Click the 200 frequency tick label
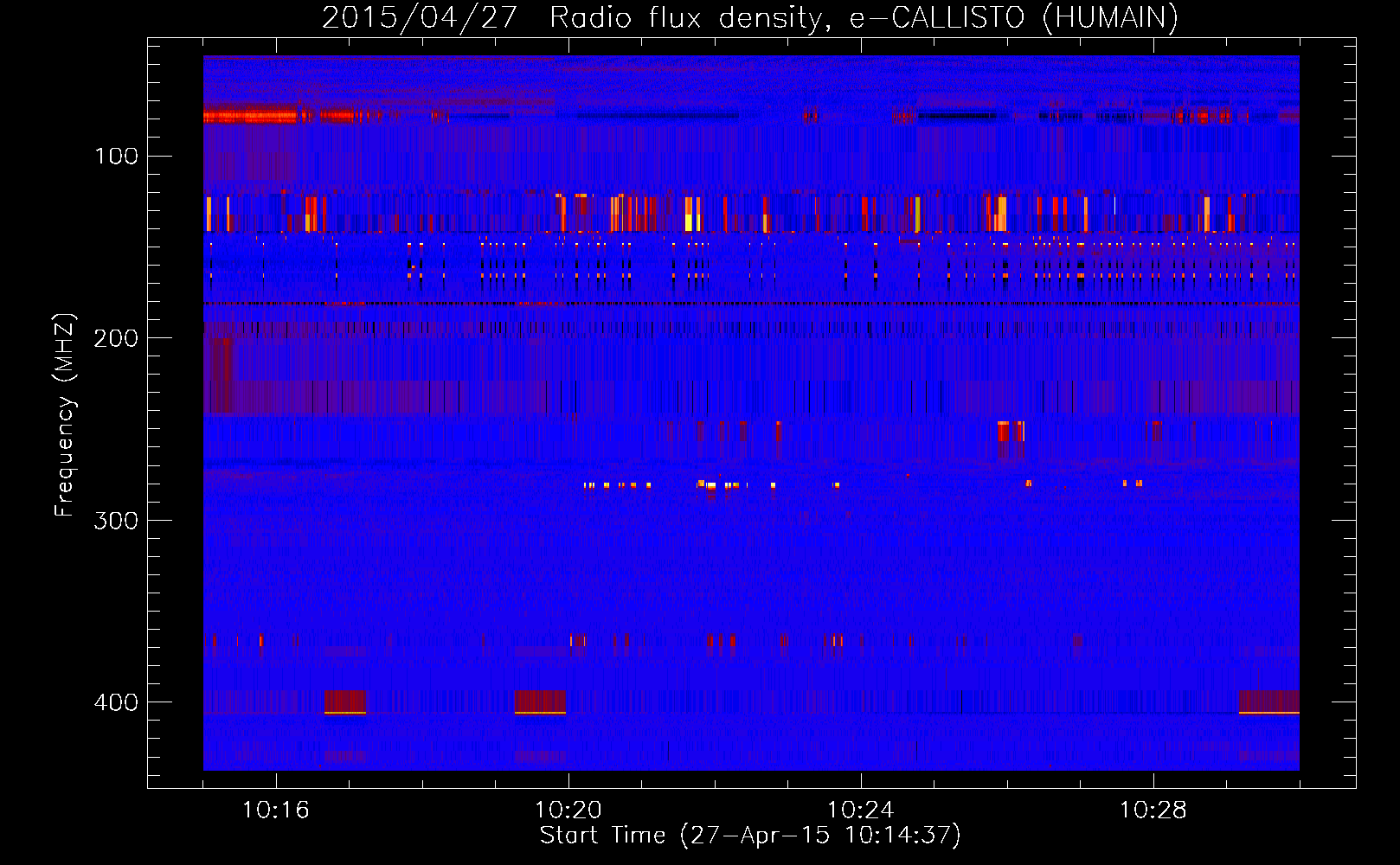 point(116,338)
